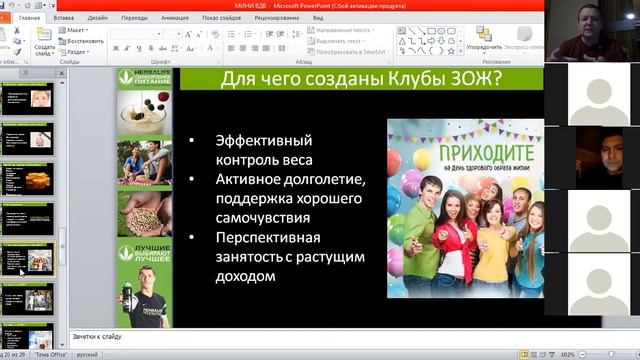Click the Cut scissors icon

coord(17,31)
